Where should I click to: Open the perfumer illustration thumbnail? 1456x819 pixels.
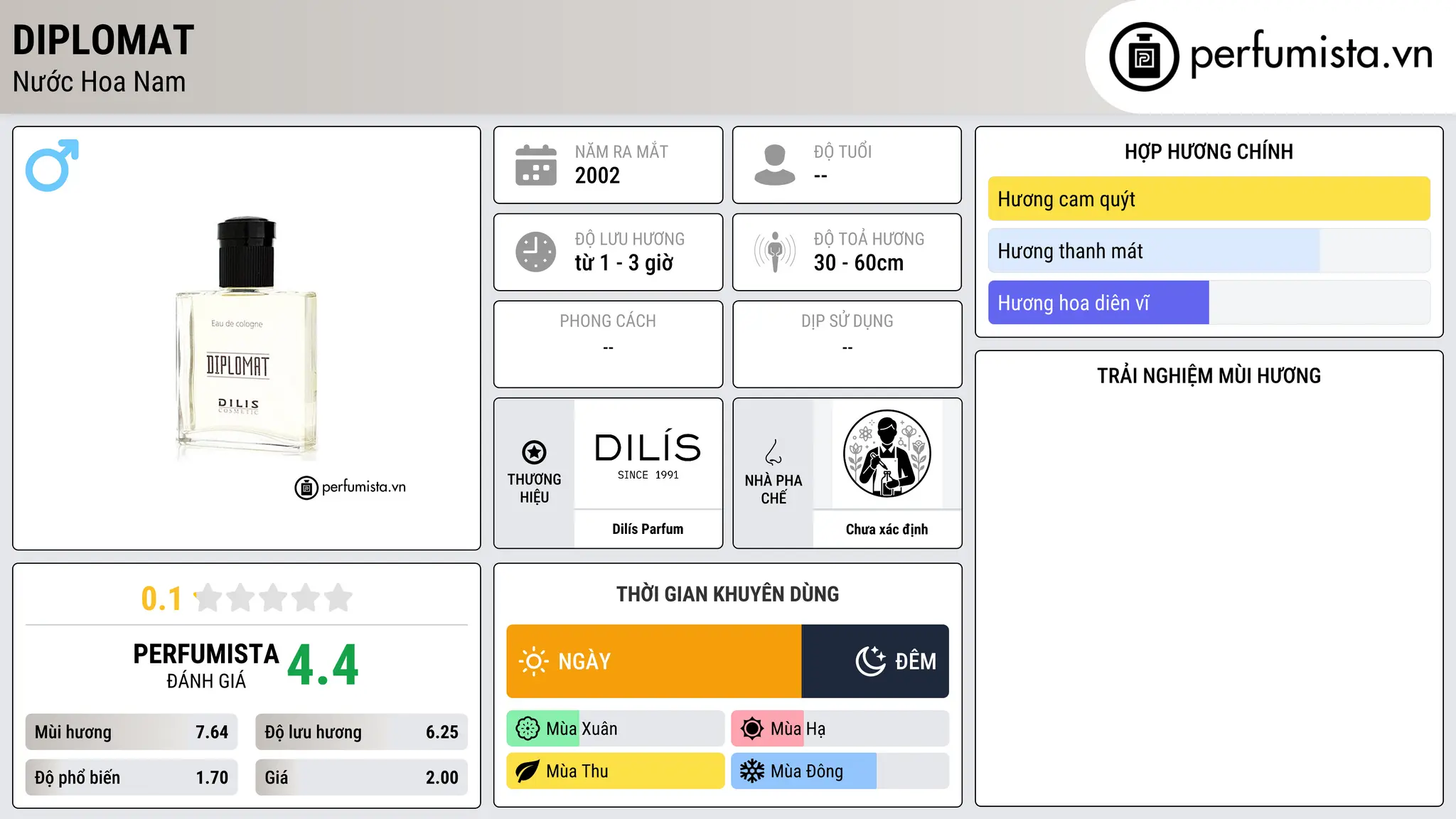tap(887, 454)
